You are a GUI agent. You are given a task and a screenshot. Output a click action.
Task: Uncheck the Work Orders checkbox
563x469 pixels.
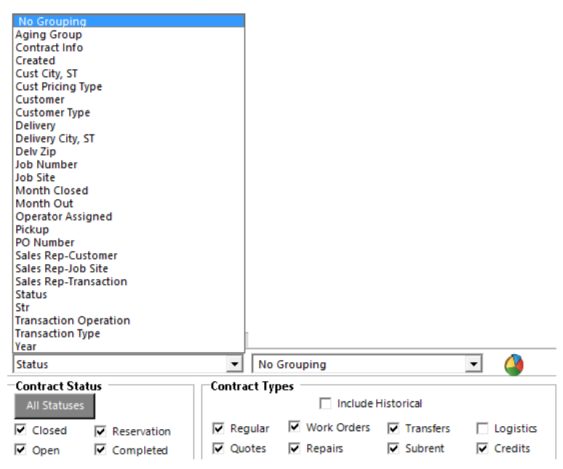click(x=294, y=427)
